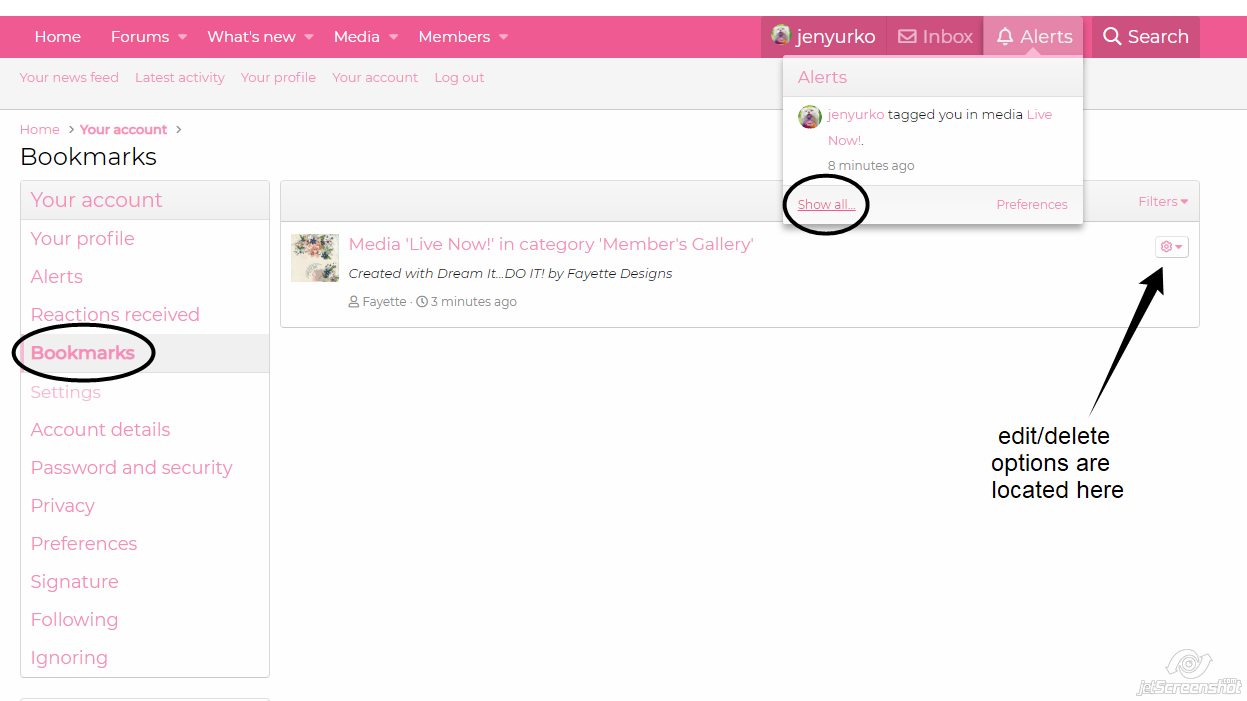Click jenyurko avatar in the alert popup

[809, 117]
